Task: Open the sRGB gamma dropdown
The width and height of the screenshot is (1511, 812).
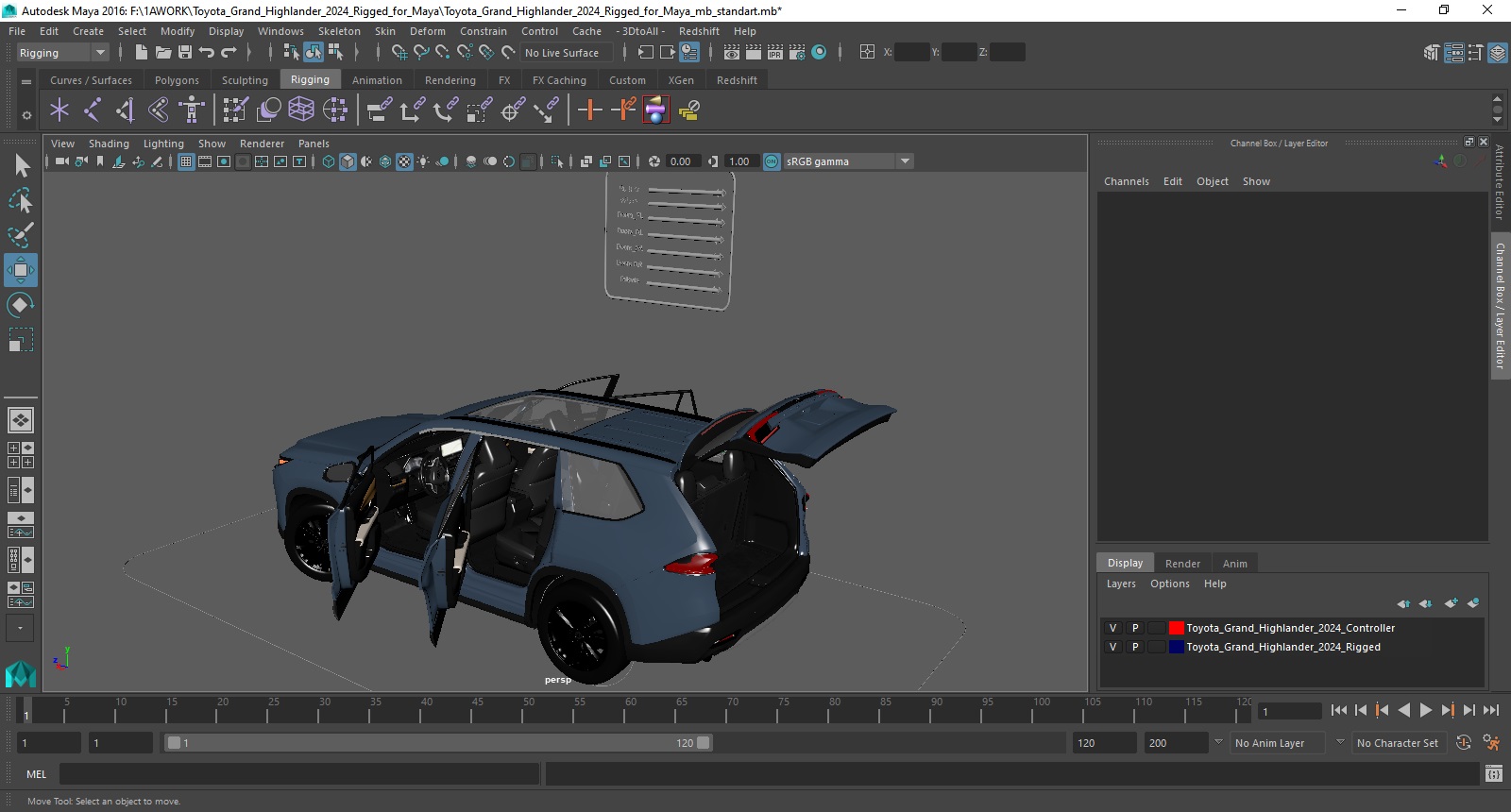Action: click(x=849, y=161)
